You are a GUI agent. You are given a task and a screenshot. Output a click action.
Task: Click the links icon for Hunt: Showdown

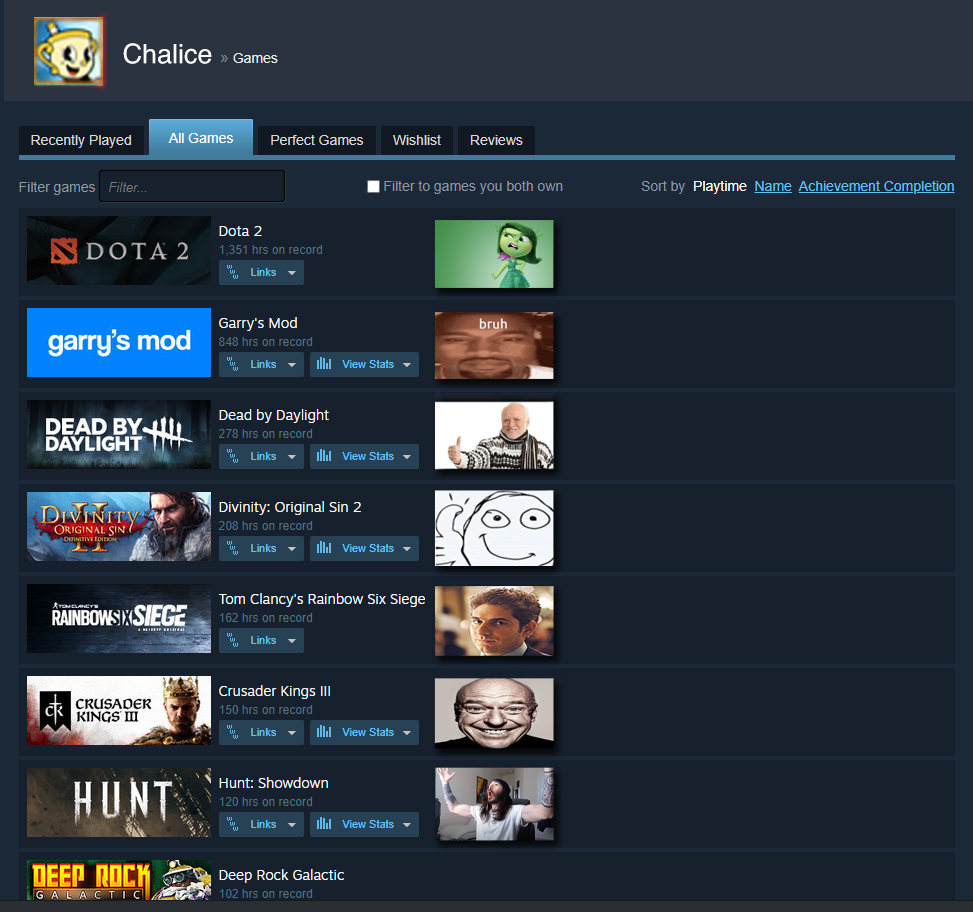pyautogui.click(x=233, y=824)
